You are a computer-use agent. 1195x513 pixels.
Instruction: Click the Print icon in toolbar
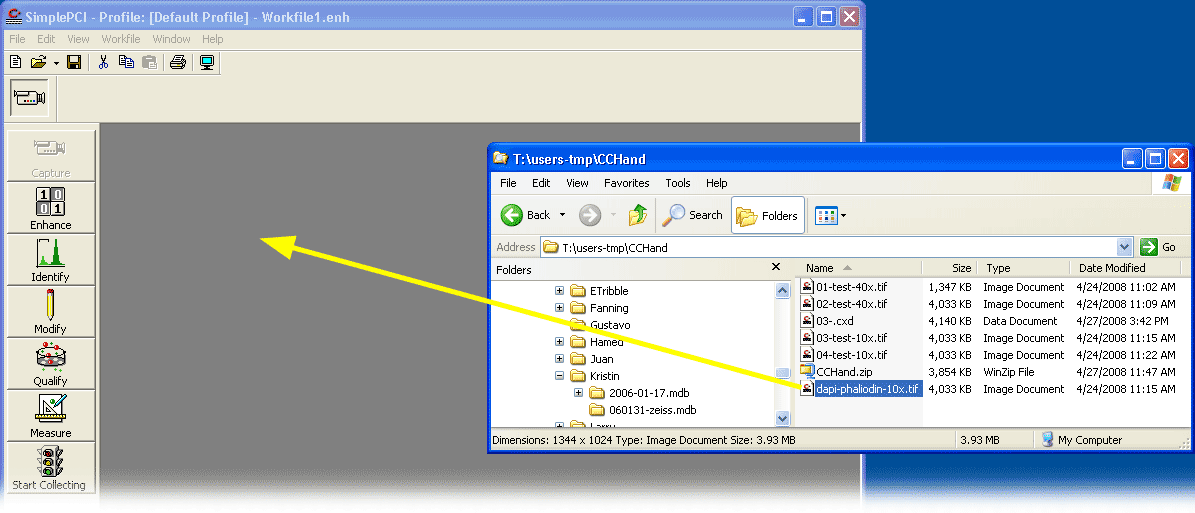coord(178,62)
